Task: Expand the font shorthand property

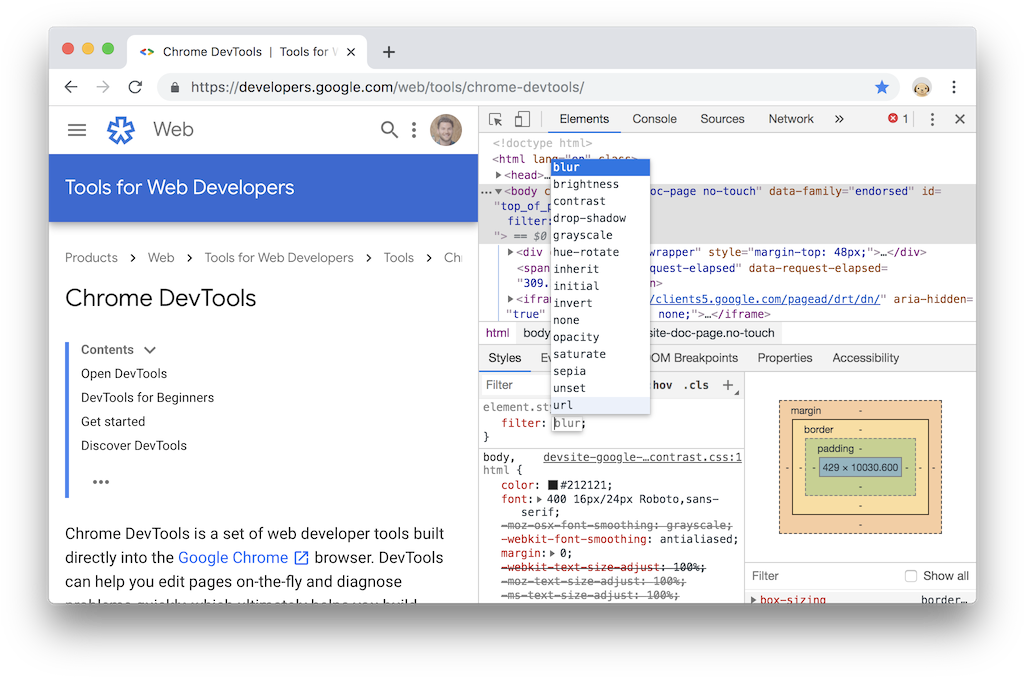Action: point(539,499)
